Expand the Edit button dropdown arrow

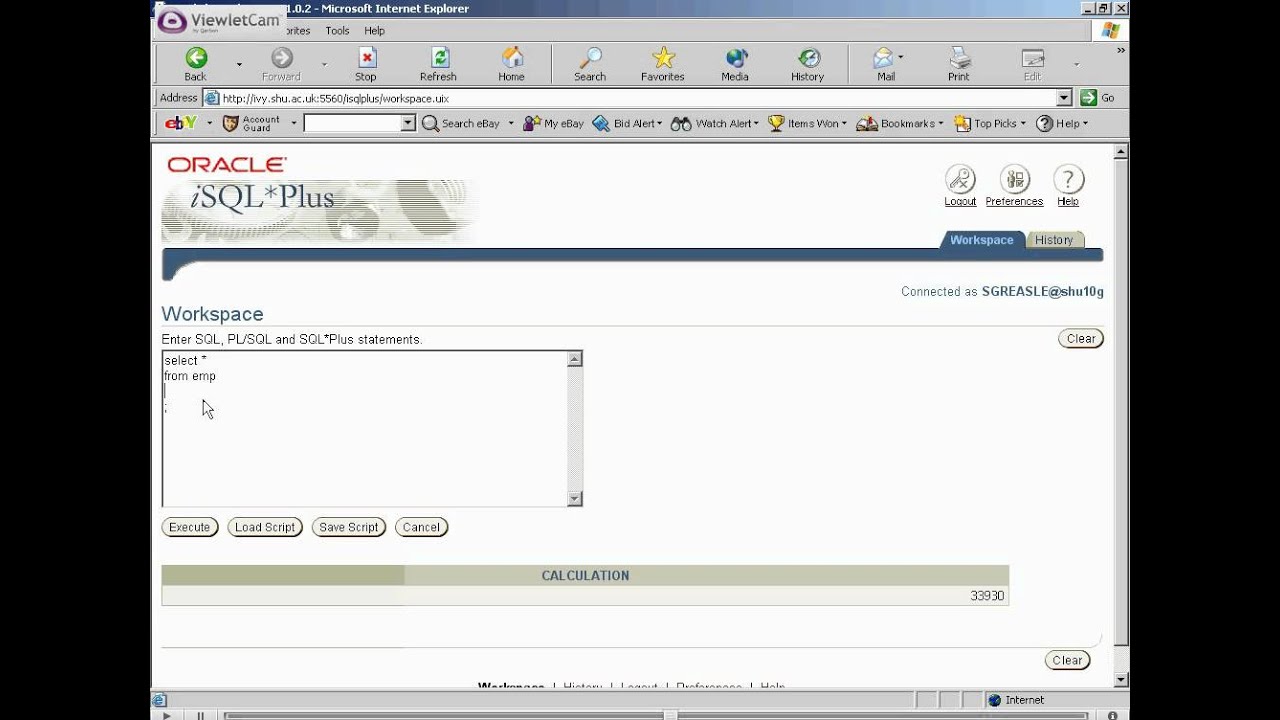click(1077, 64)
